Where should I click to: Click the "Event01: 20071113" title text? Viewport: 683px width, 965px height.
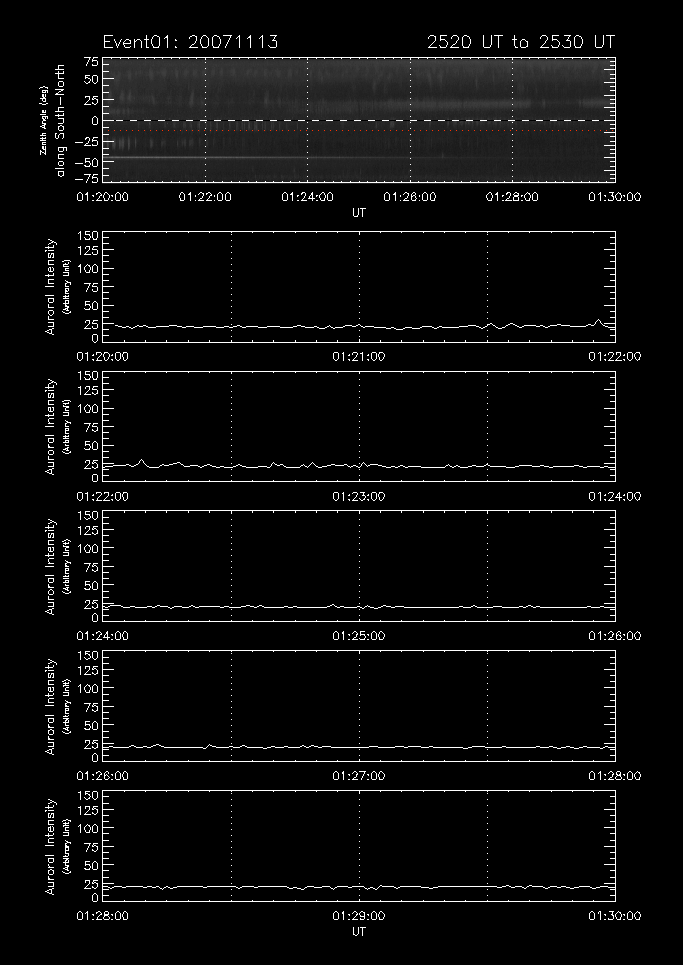(190, 42)
